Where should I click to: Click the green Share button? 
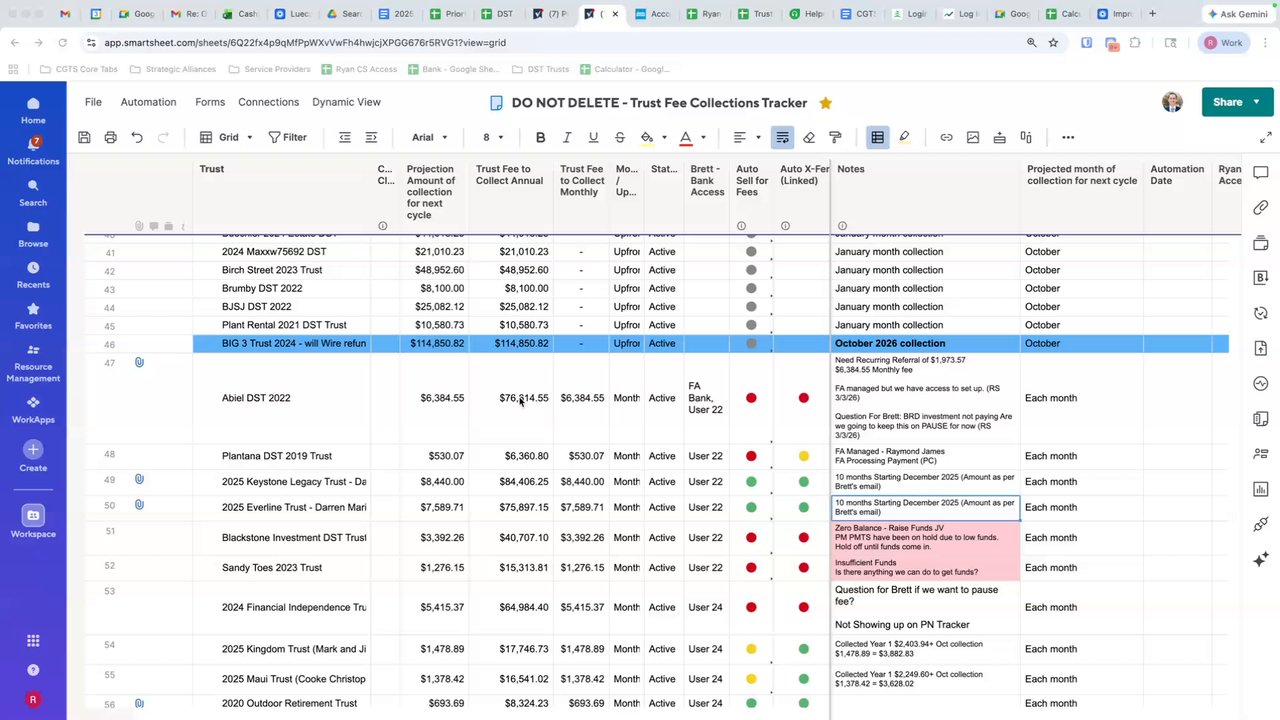(x=1227, y=102)
